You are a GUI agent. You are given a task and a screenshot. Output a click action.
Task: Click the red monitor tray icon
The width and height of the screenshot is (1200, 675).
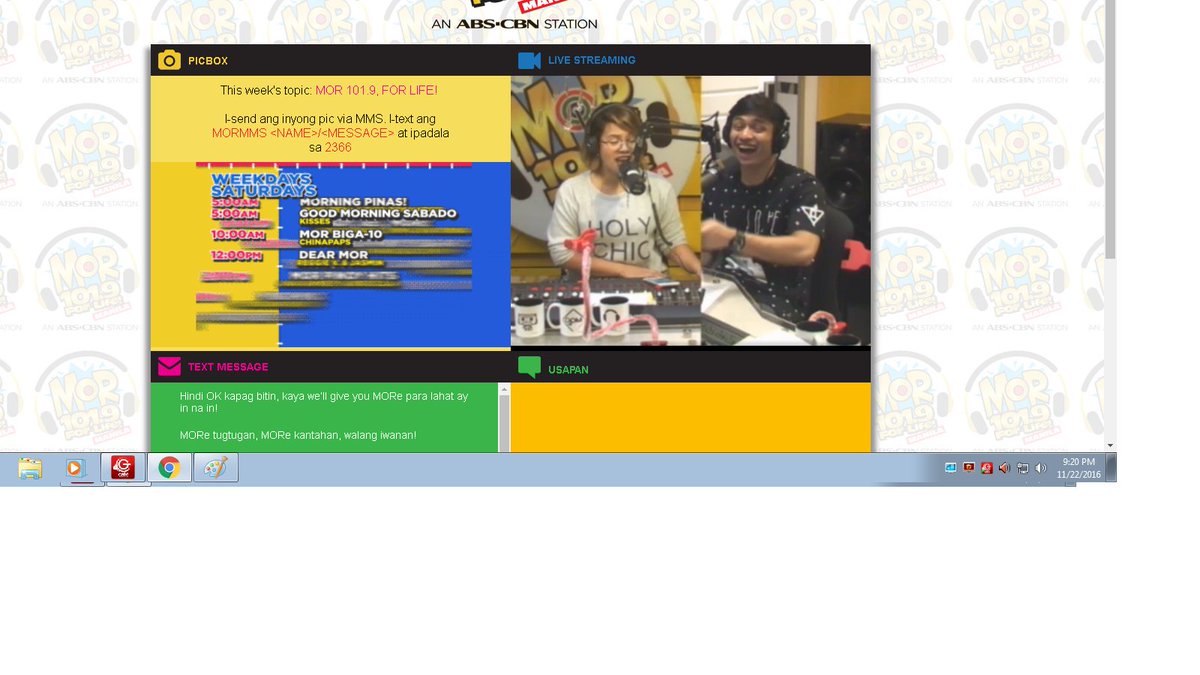coord(969,467)
